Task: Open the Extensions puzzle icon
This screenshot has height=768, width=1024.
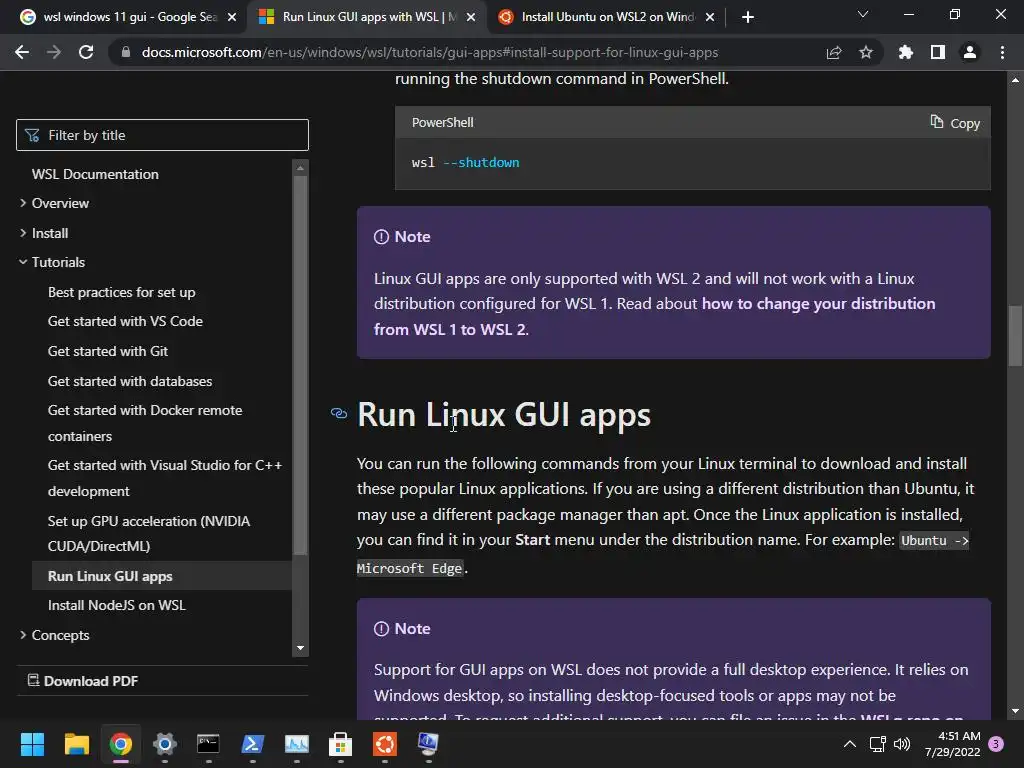Action: pos(905,52)
